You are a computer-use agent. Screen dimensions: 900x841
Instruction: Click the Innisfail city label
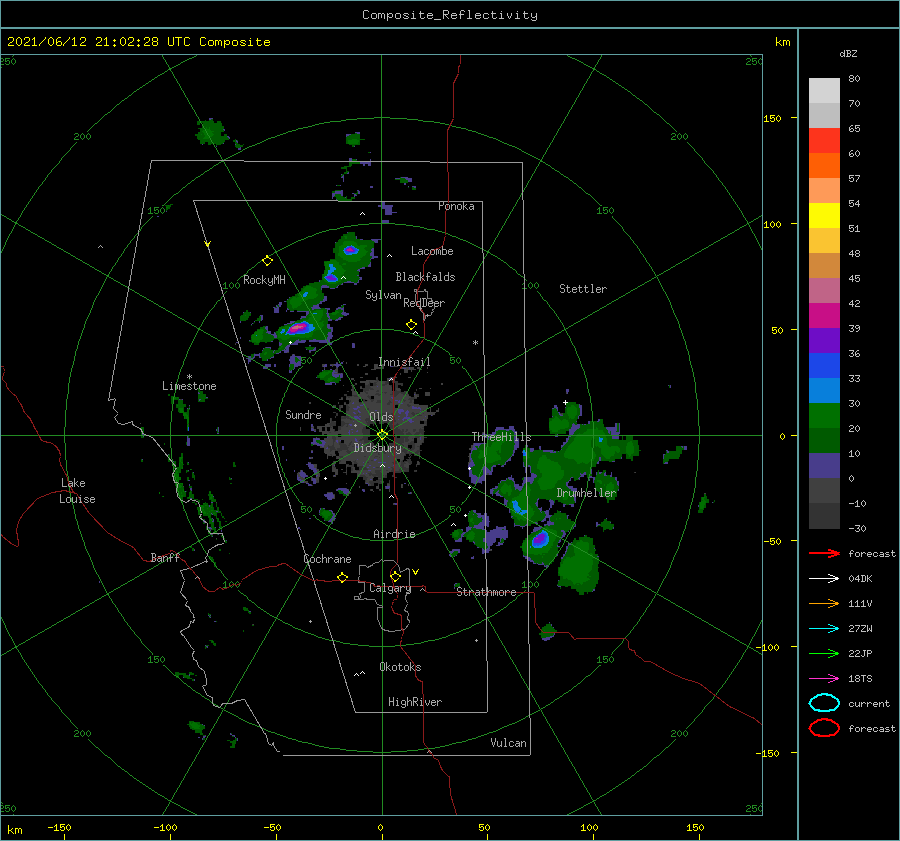pos(404,362)
